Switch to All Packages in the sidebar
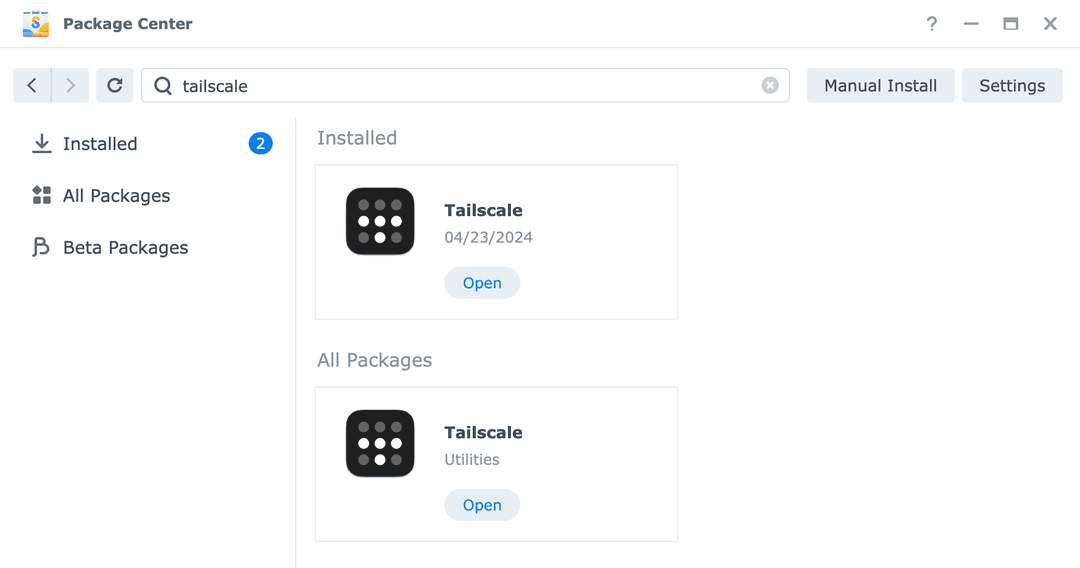 pyautogui.click(x=116, y=196)
